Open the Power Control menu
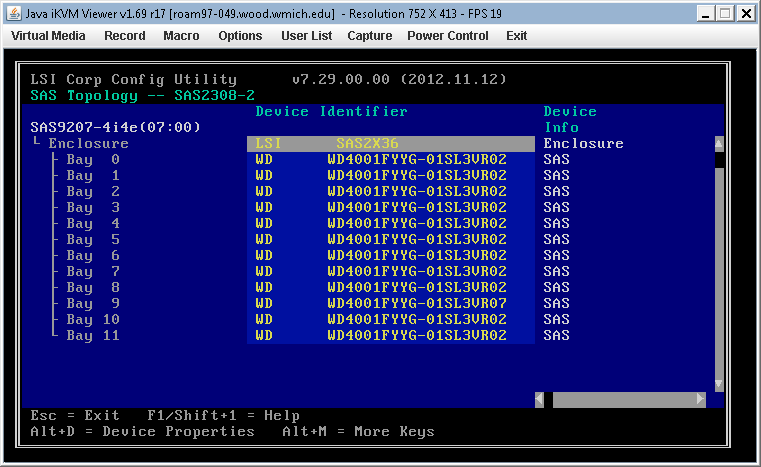761x467 pixels. pyautogui.click(x=447, y=36)
